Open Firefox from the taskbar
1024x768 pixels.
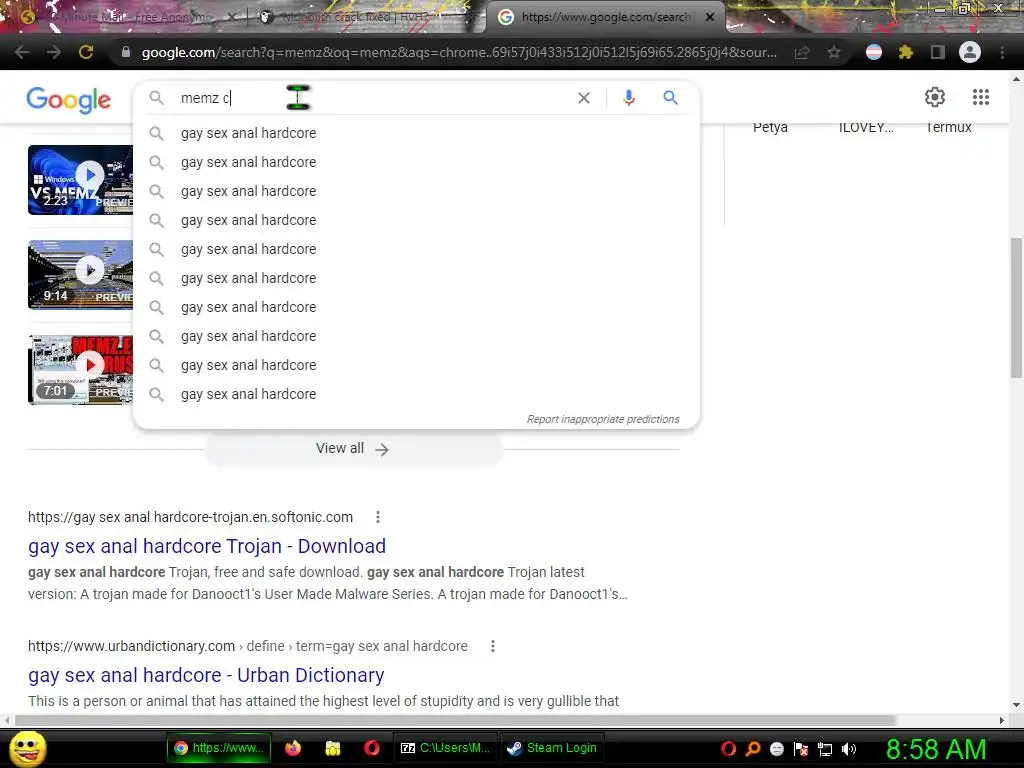click(293, 748)
